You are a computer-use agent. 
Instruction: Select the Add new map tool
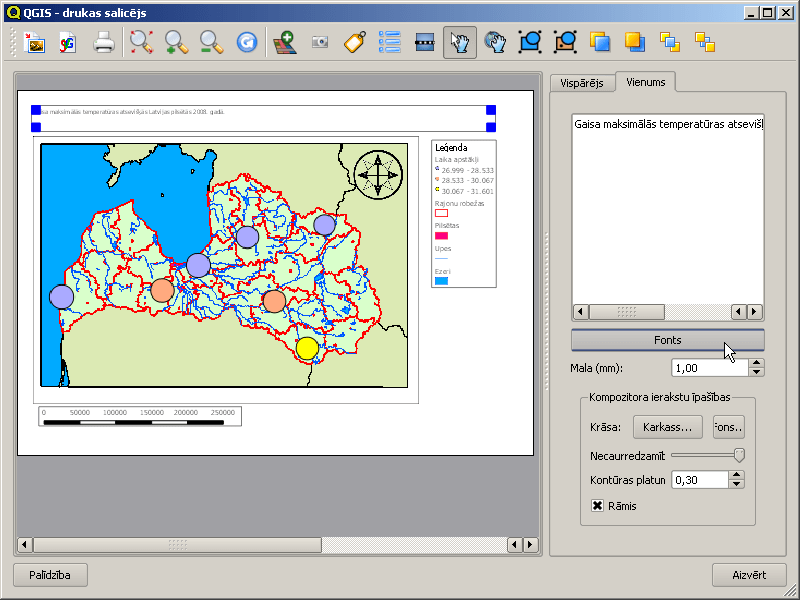tap(285, 42)
